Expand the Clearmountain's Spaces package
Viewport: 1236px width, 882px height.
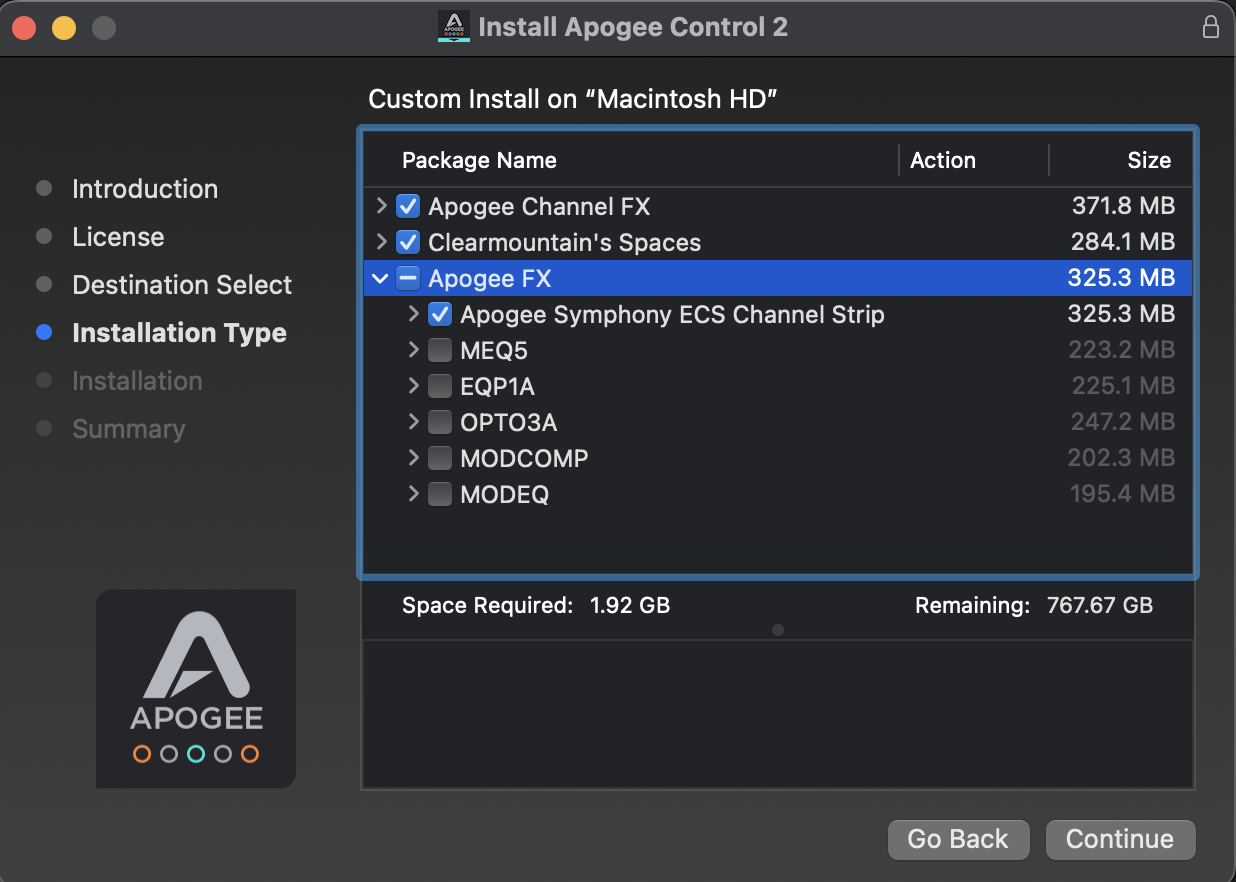click(380, 242)
